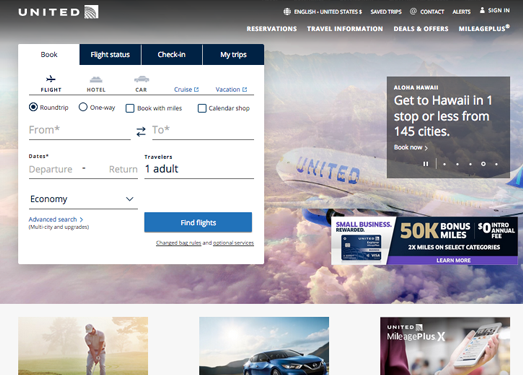
Task: Open the Reservations menu
Action: [x=272, y=29]
